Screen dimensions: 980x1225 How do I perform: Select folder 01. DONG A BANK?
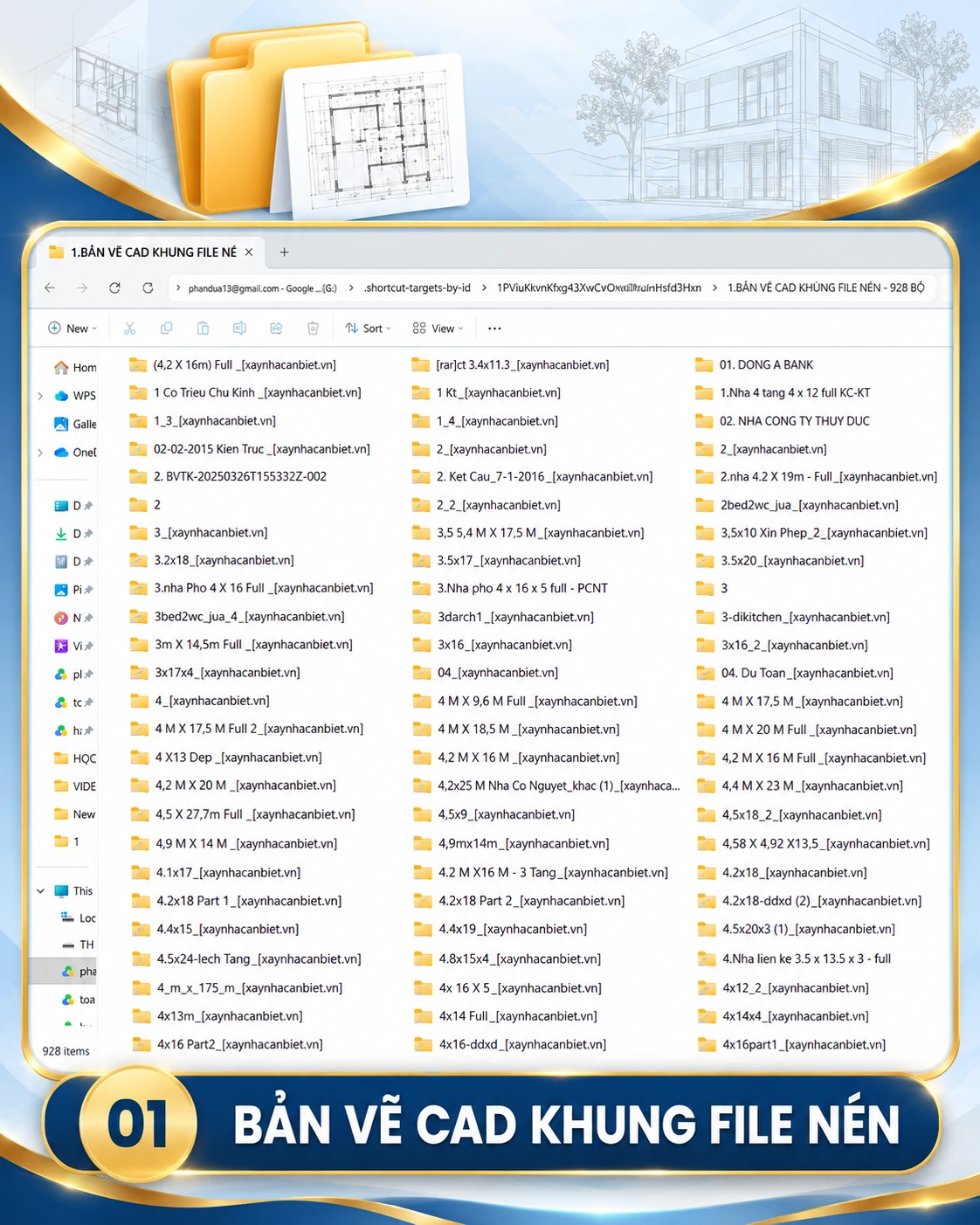[x=755, y=365]
